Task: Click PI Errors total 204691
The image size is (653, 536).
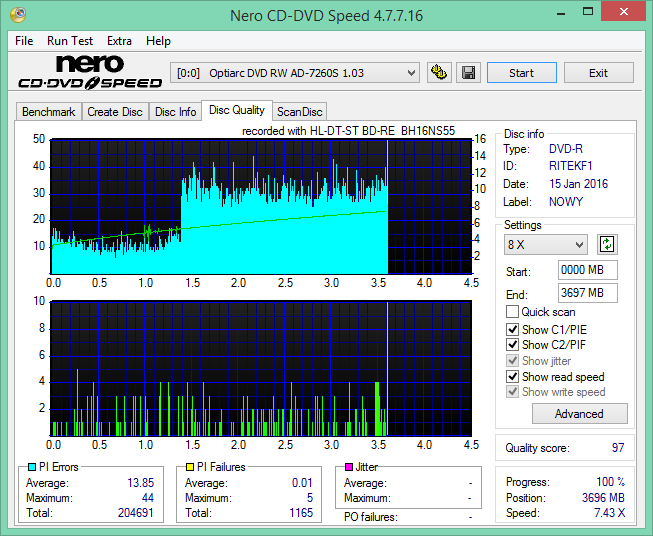Action: 136,513
